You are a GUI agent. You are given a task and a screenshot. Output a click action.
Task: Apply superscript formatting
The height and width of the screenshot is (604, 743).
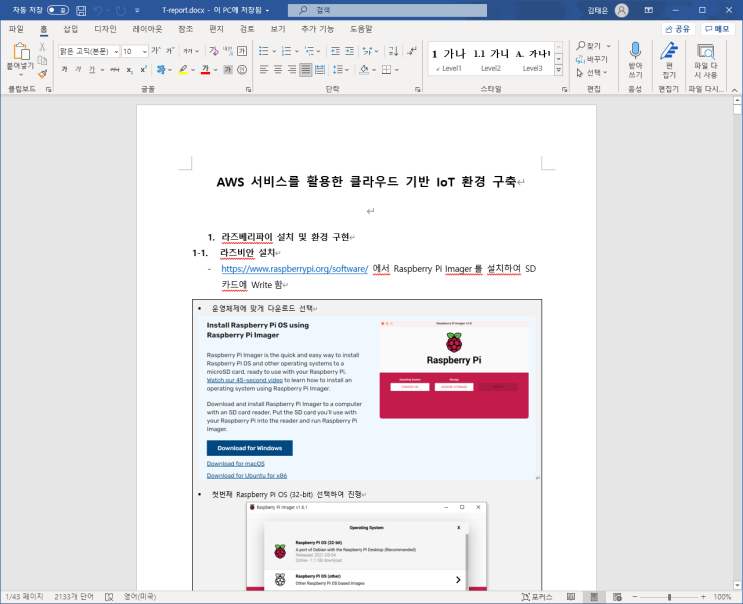[143, 70]
